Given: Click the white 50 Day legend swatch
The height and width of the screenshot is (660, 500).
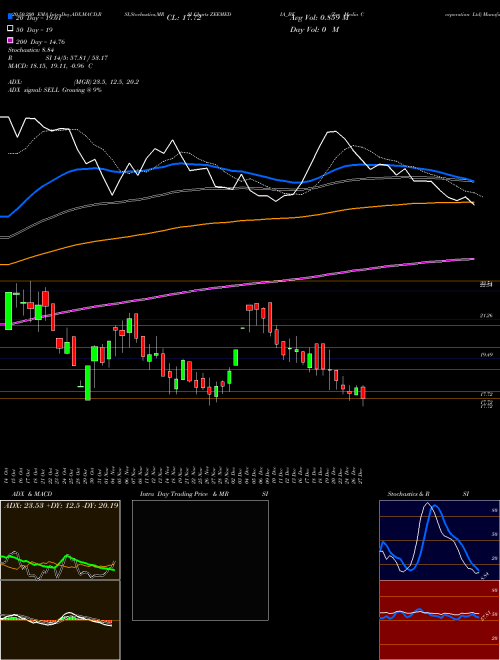Looking at the screenshot, I should (x=10, y=29).
